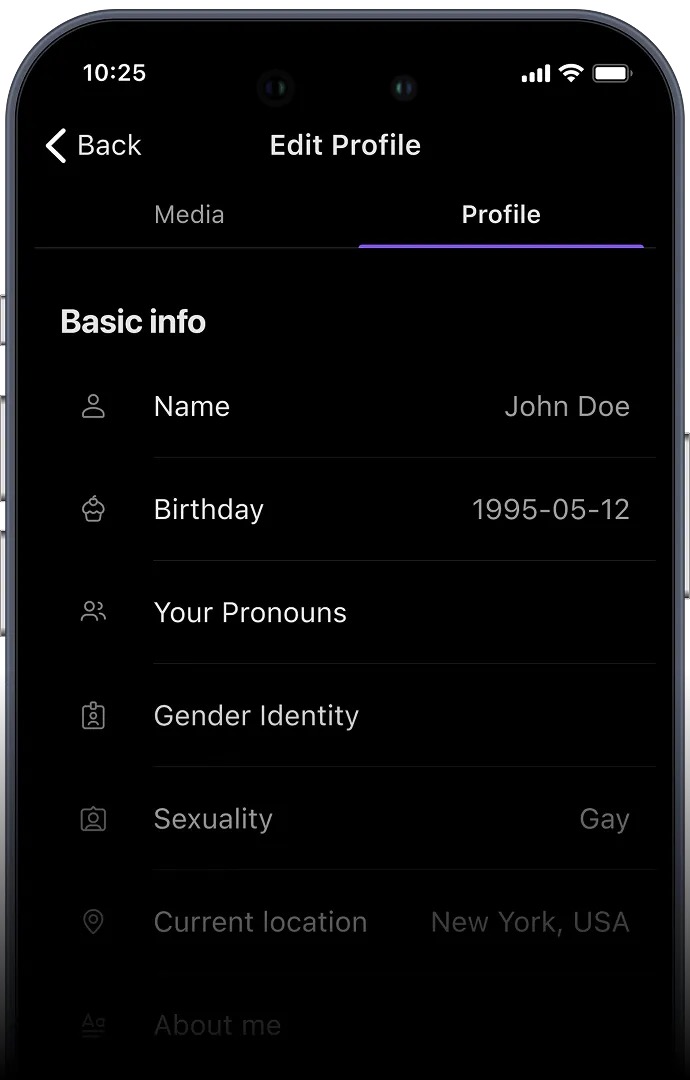Tap the Wi-Fi status icon
Screen dimensions: 690x1080
pyautogui.click(x=571, y=73)
